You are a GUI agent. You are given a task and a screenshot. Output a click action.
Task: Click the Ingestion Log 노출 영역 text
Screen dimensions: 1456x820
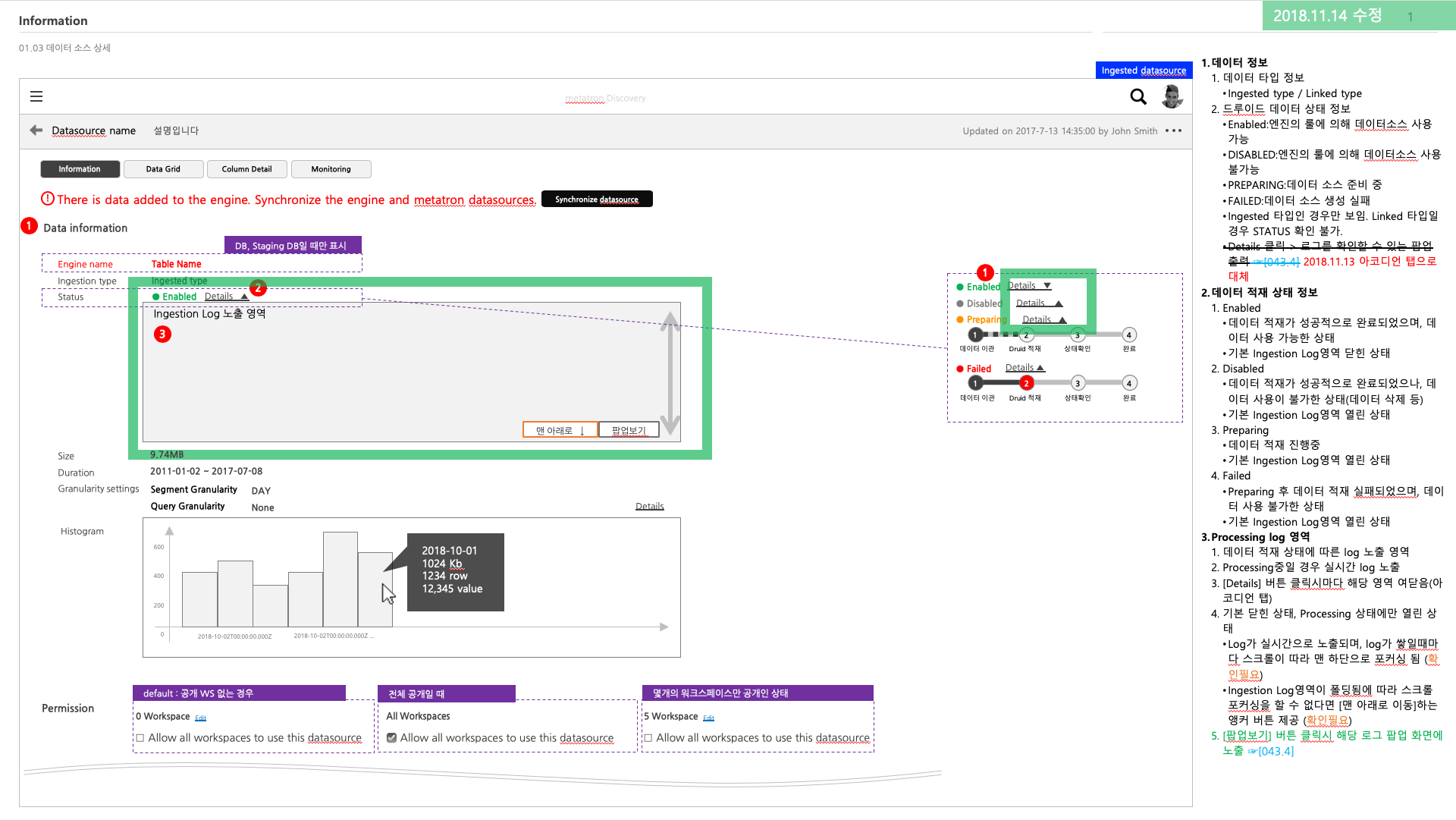click(x=209, y=314)
